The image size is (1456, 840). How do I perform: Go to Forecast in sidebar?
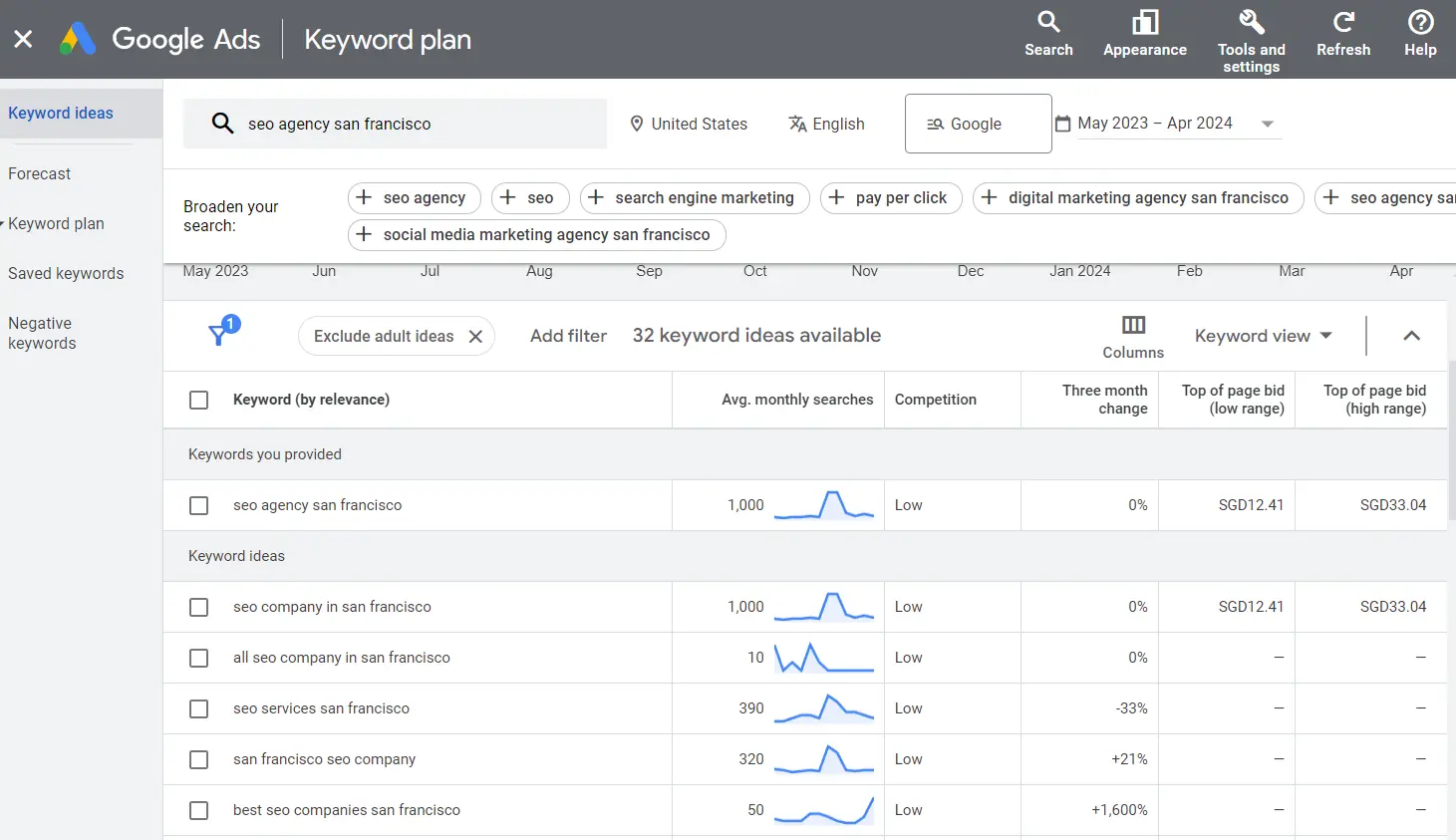[40, 173]
